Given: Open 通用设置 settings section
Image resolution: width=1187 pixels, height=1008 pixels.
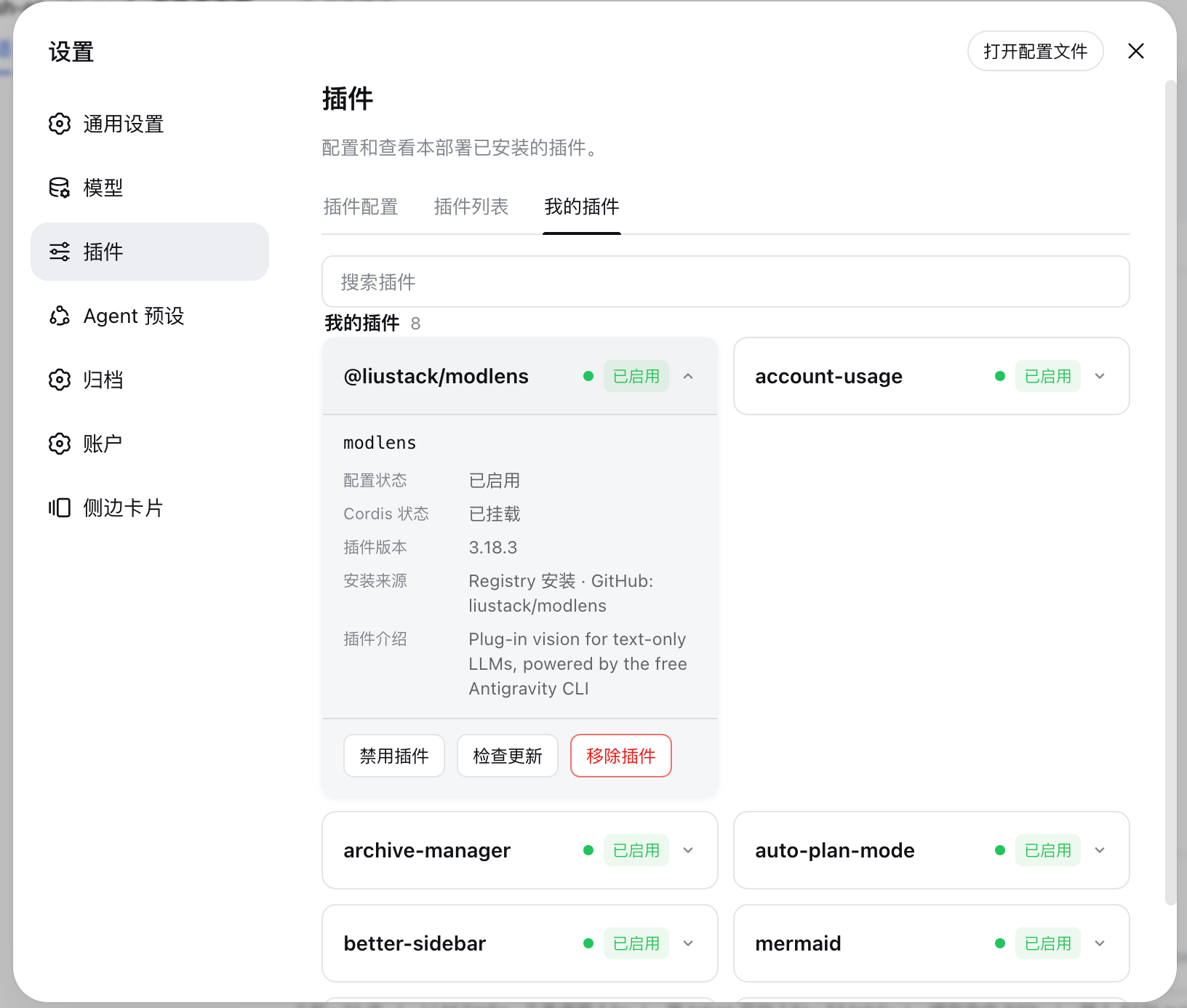Looking at the screenshot, I should pyautogui.click(x=150, y=124).
